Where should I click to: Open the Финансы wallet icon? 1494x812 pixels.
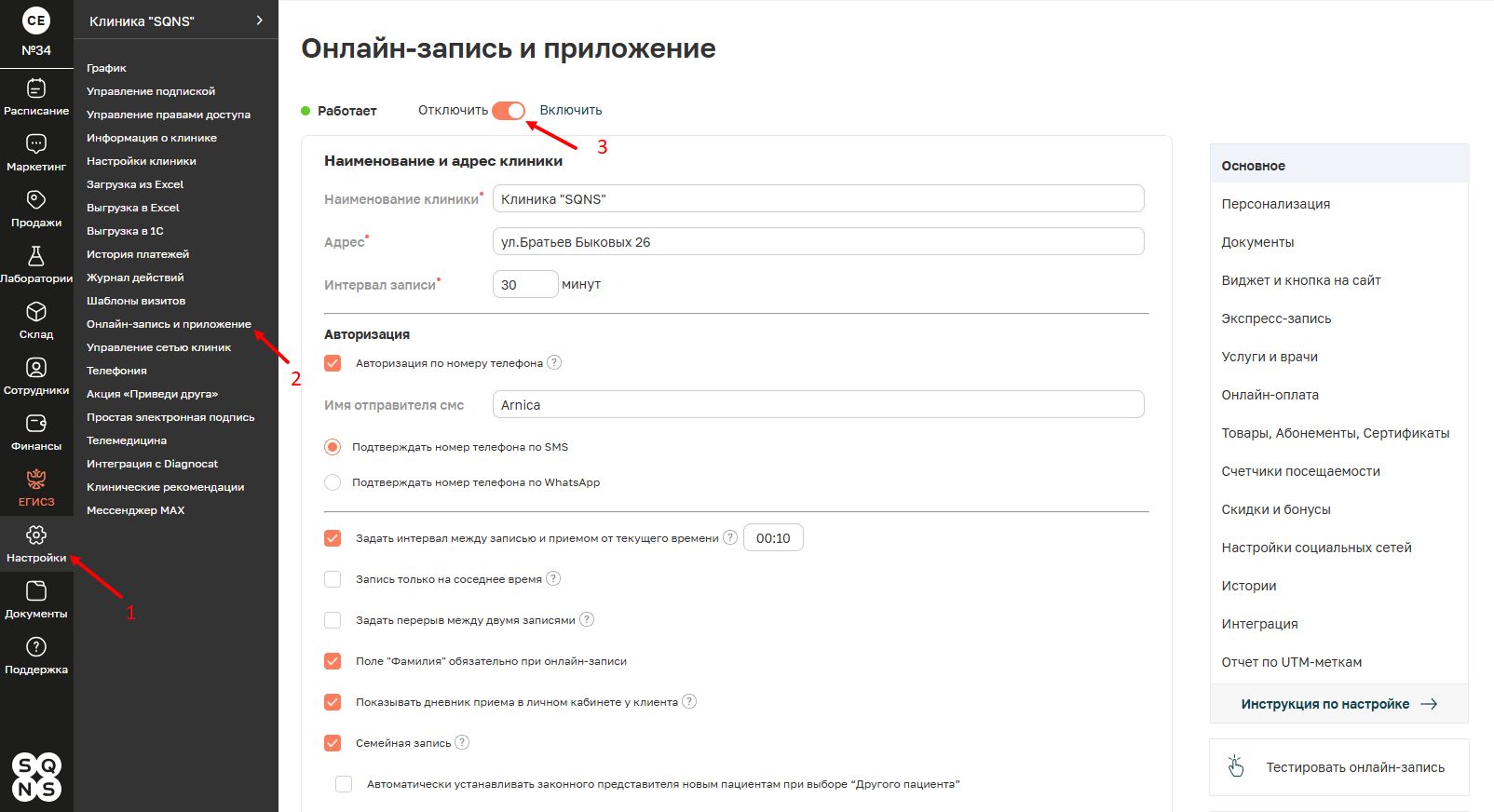36,424
